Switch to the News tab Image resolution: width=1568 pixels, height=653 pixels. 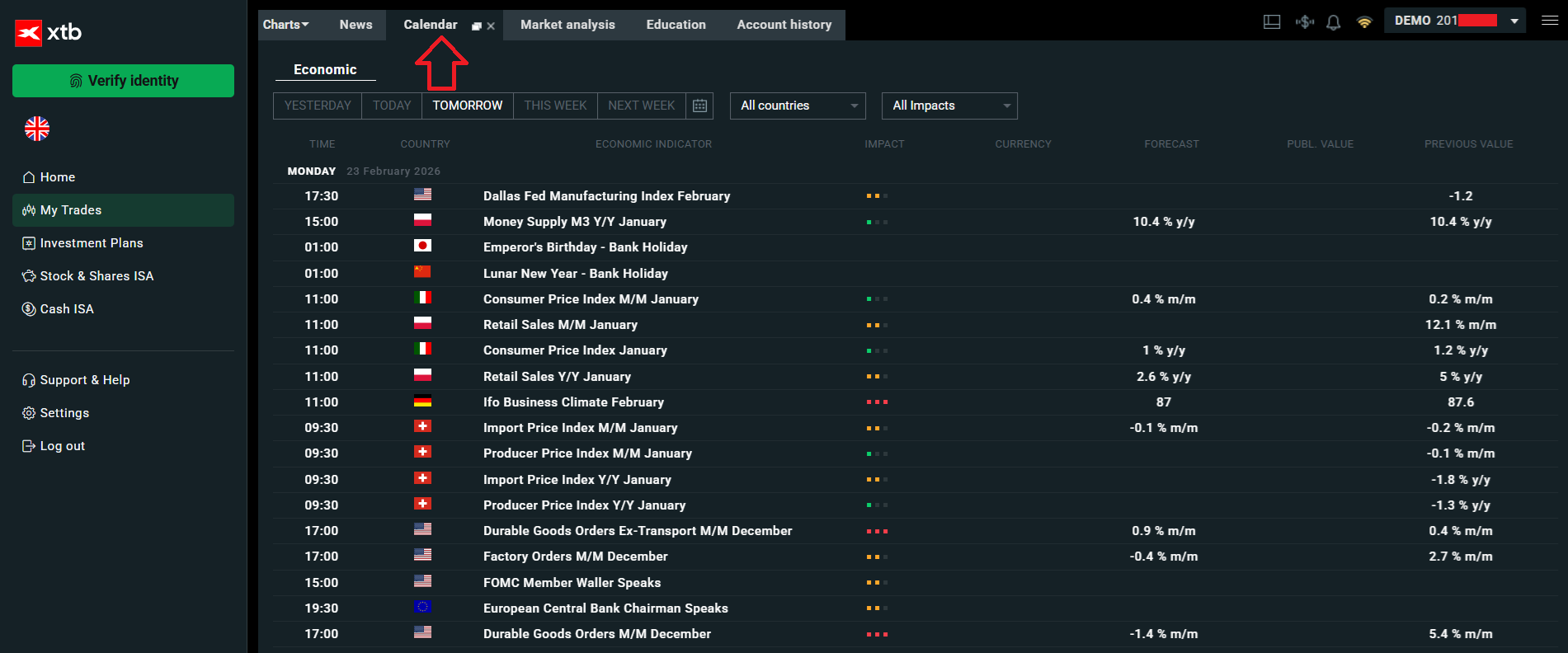coord(356,25)
